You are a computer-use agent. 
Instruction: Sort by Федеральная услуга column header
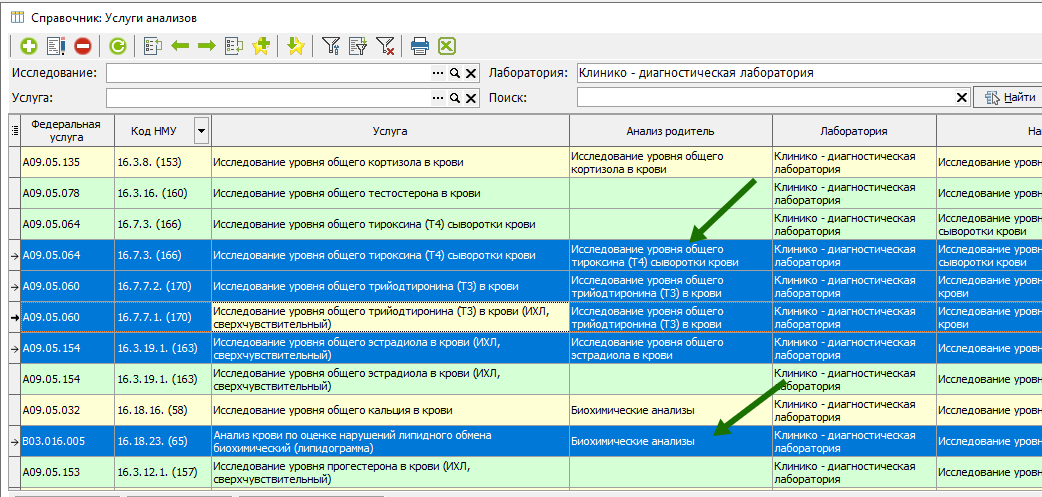click(x=68, y=131)
